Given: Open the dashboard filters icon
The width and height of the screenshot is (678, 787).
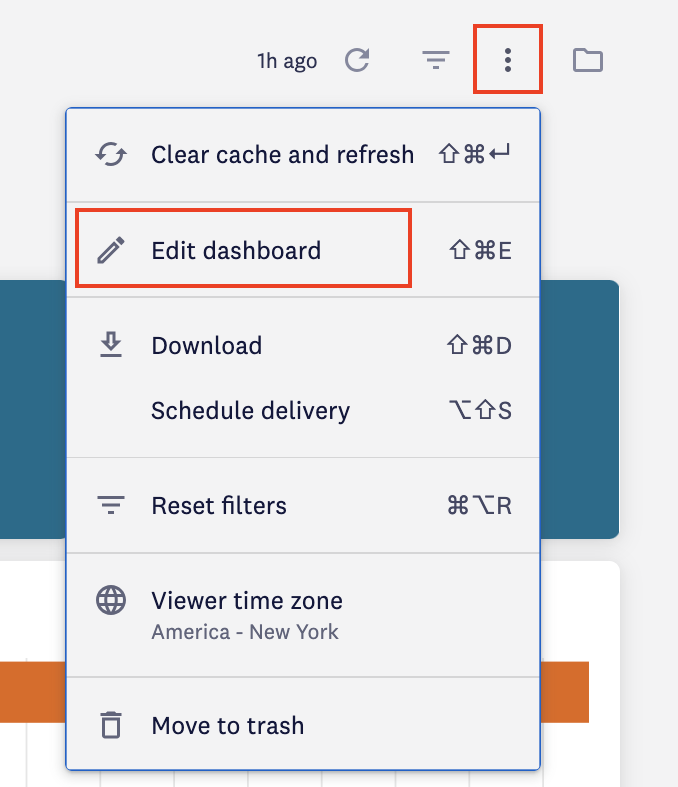Looking at the screenshot, I should click(x=435, y=61).
